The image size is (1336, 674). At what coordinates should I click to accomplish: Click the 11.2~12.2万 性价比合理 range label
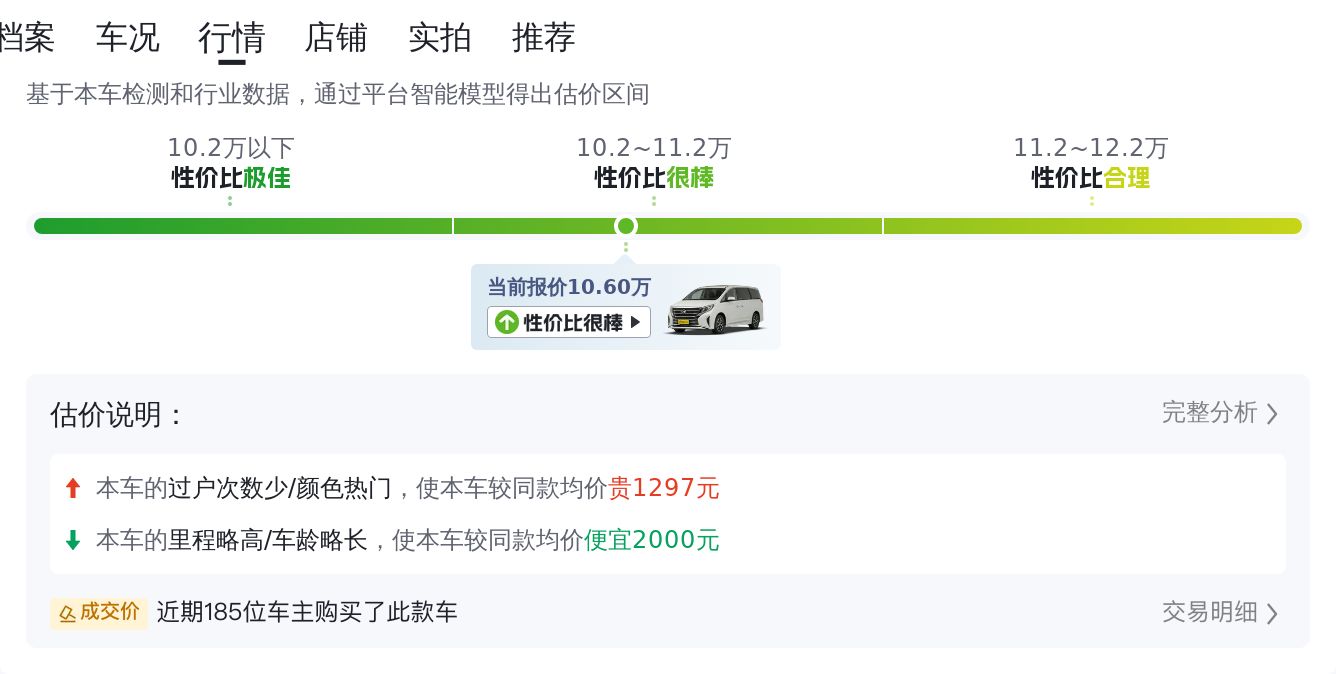pos(1091,163)
